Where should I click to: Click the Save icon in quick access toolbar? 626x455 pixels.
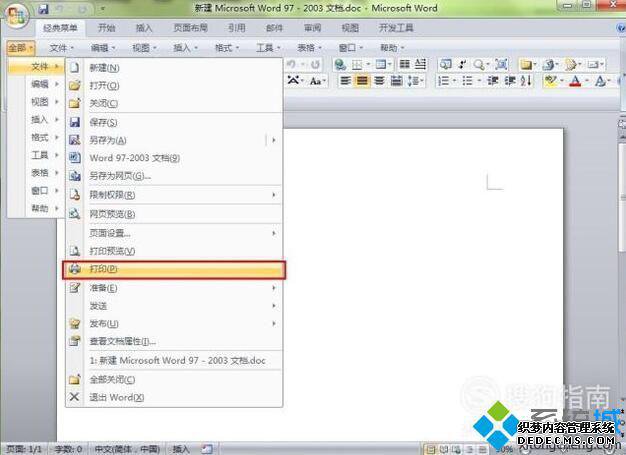44,8
